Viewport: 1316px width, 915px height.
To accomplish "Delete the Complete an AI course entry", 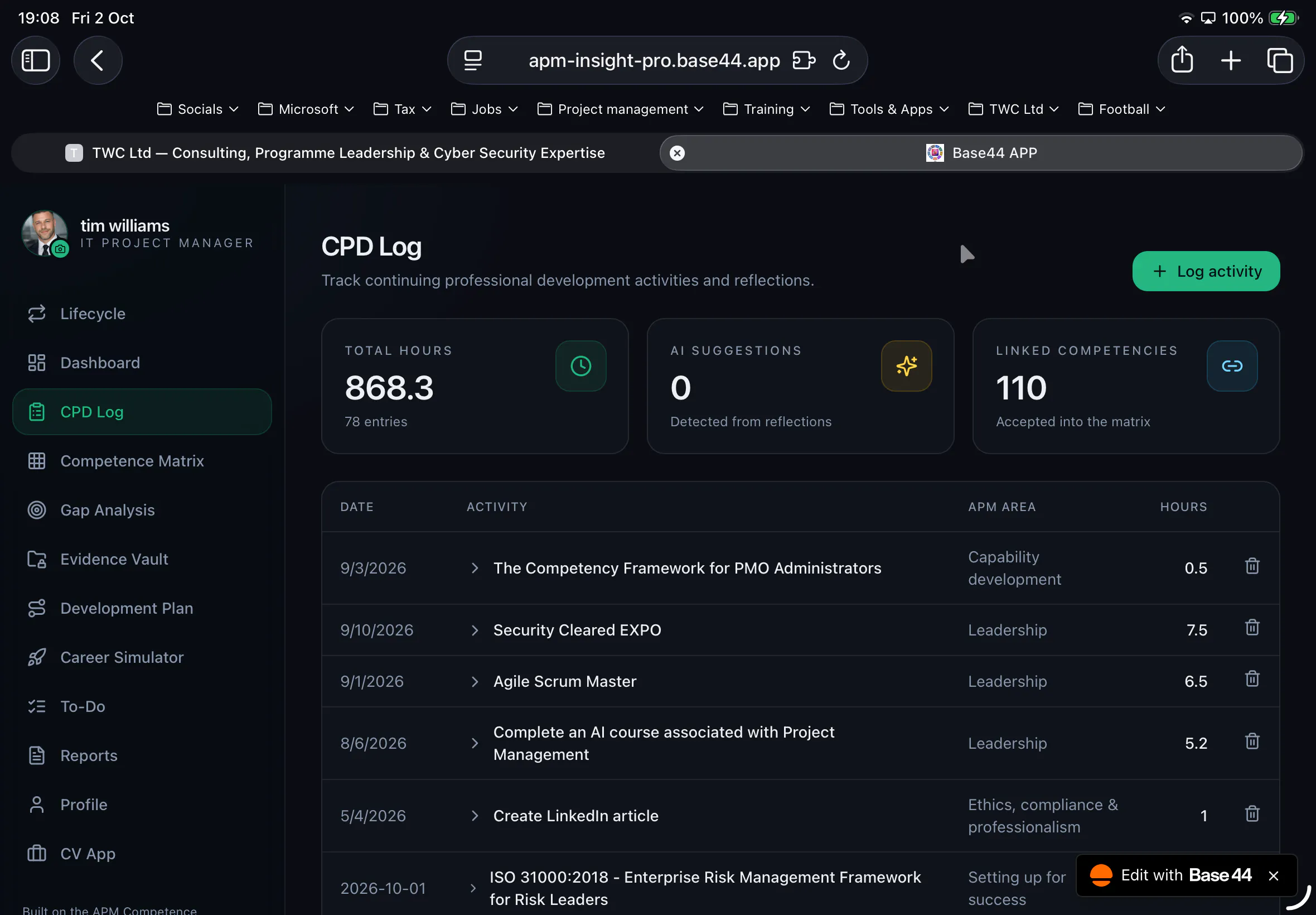I will pos(1252,741).
